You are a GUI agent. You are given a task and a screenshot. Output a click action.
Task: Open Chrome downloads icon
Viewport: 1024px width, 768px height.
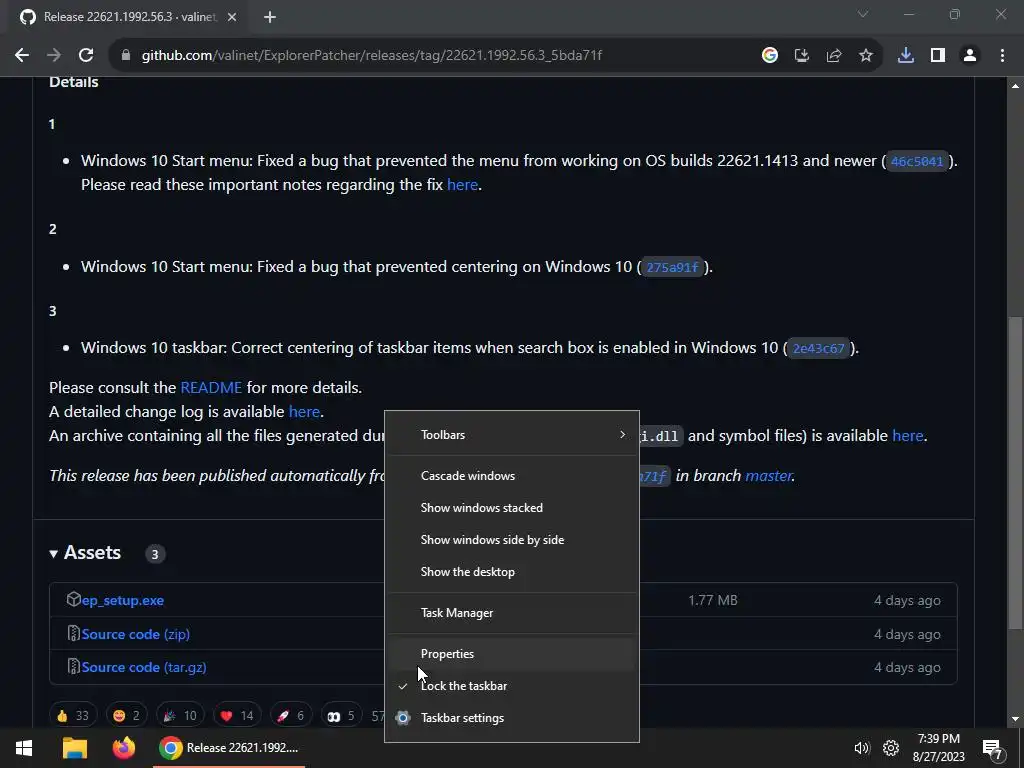pos(906,56)
